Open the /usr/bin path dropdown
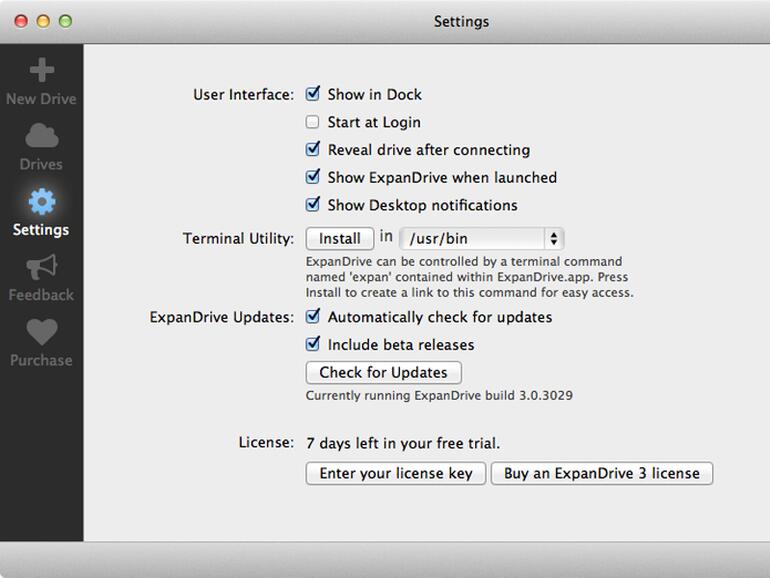 pos(481,239)
